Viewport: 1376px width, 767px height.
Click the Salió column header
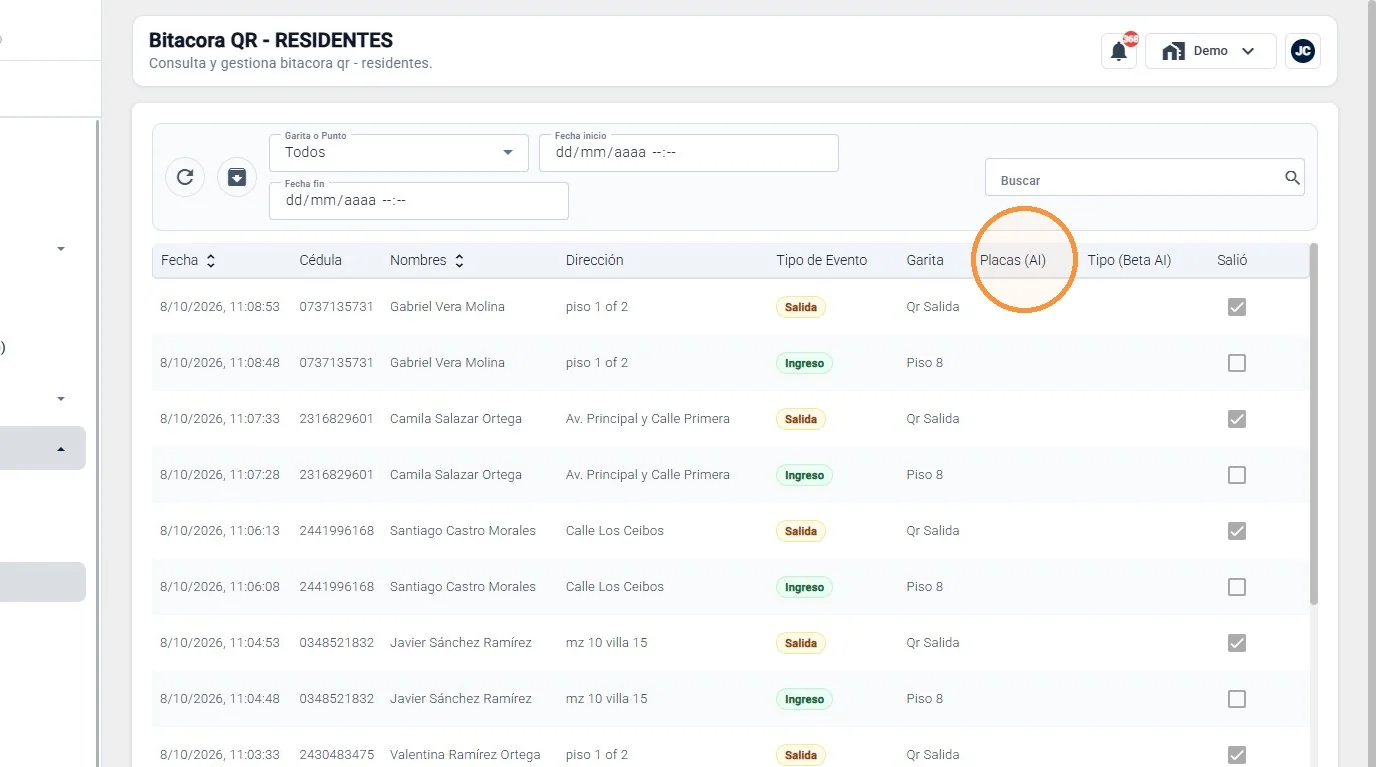click(x=1232, y=260)
